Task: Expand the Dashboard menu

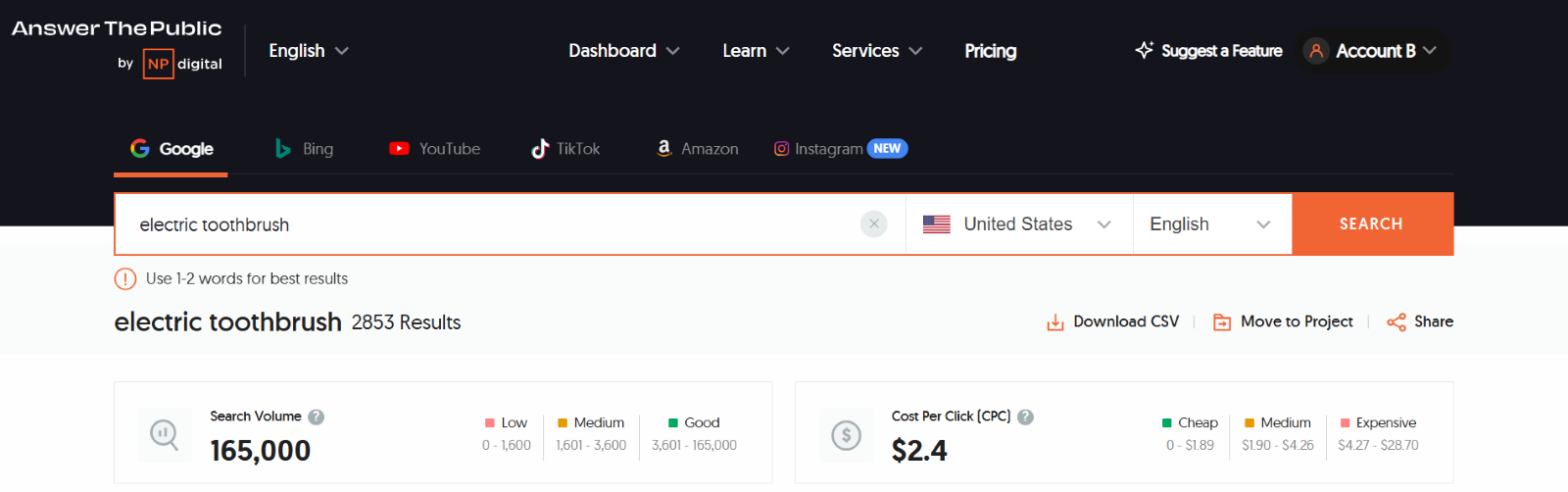Action: pyautogui.click(x=623, y=51)
